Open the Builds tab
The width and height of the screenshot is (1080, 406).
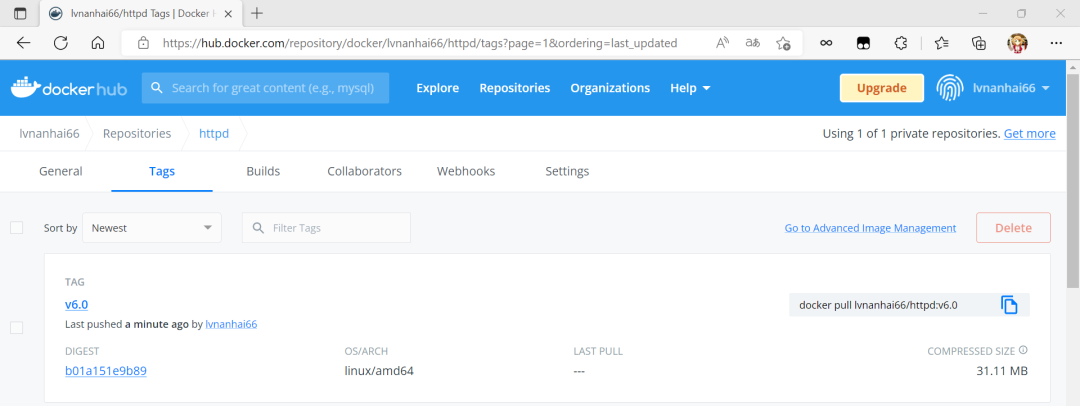point(263,171)
